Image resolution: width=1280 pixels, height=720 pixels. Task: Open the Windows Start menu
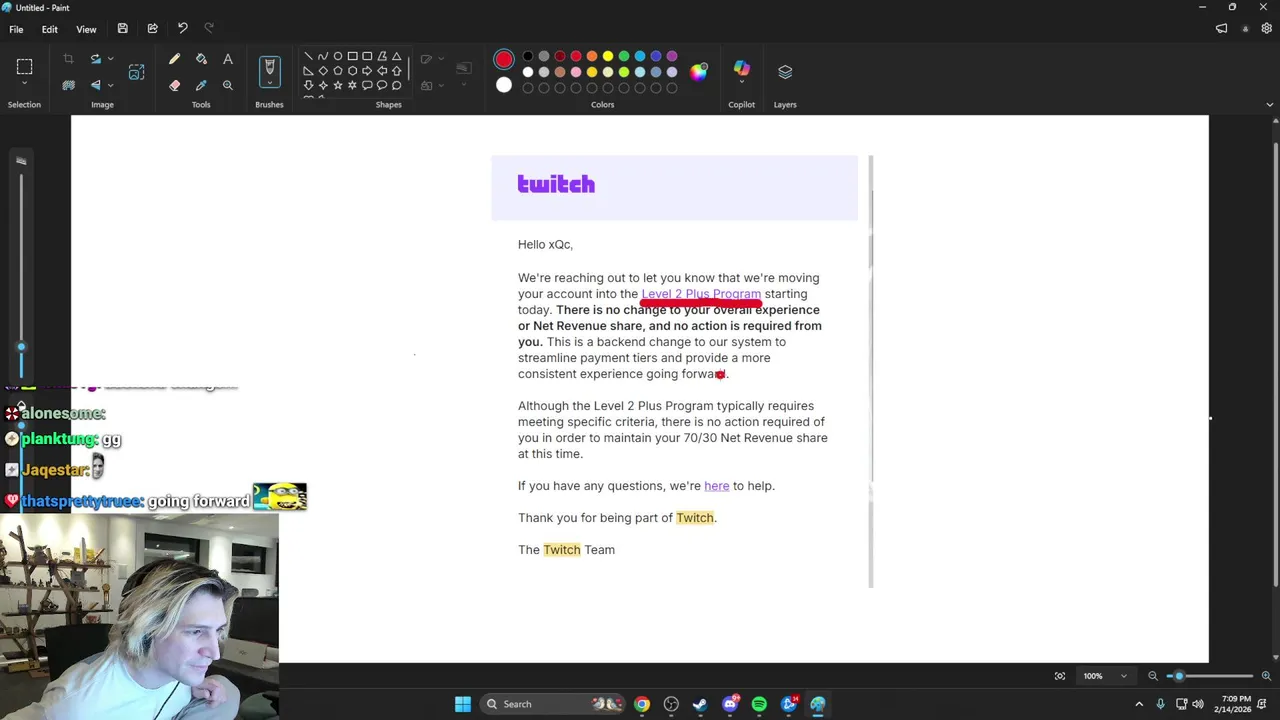coord(463,704)
